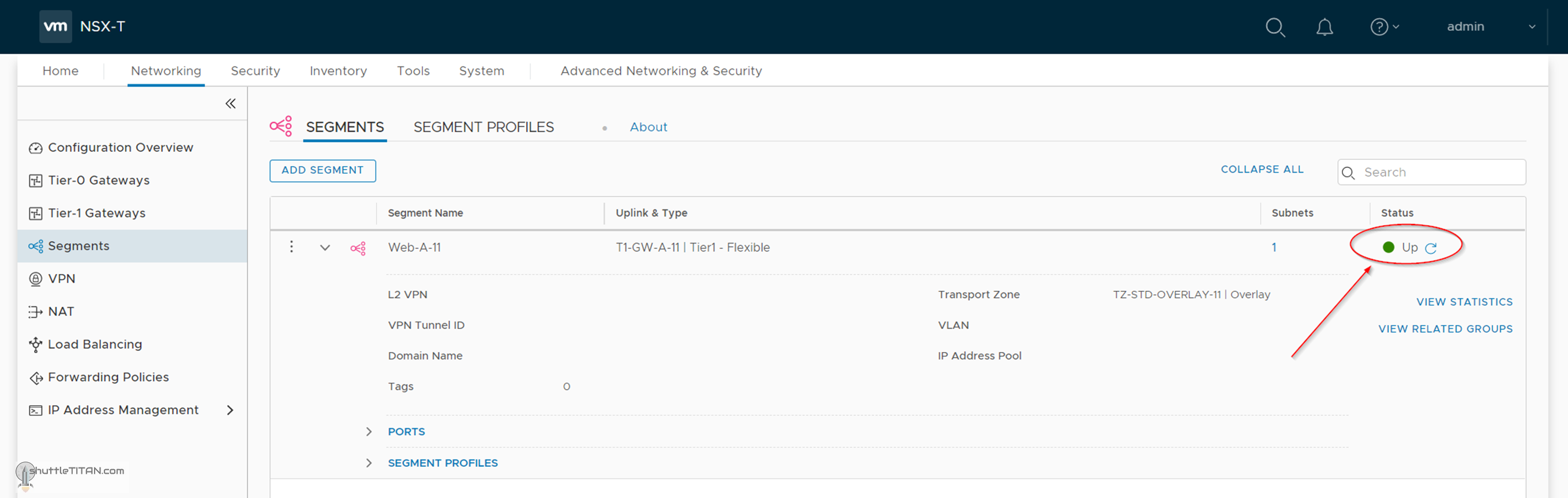Click the search magnifier icon in header
Screen dimensions: 1568x498
click(1274, 27)
